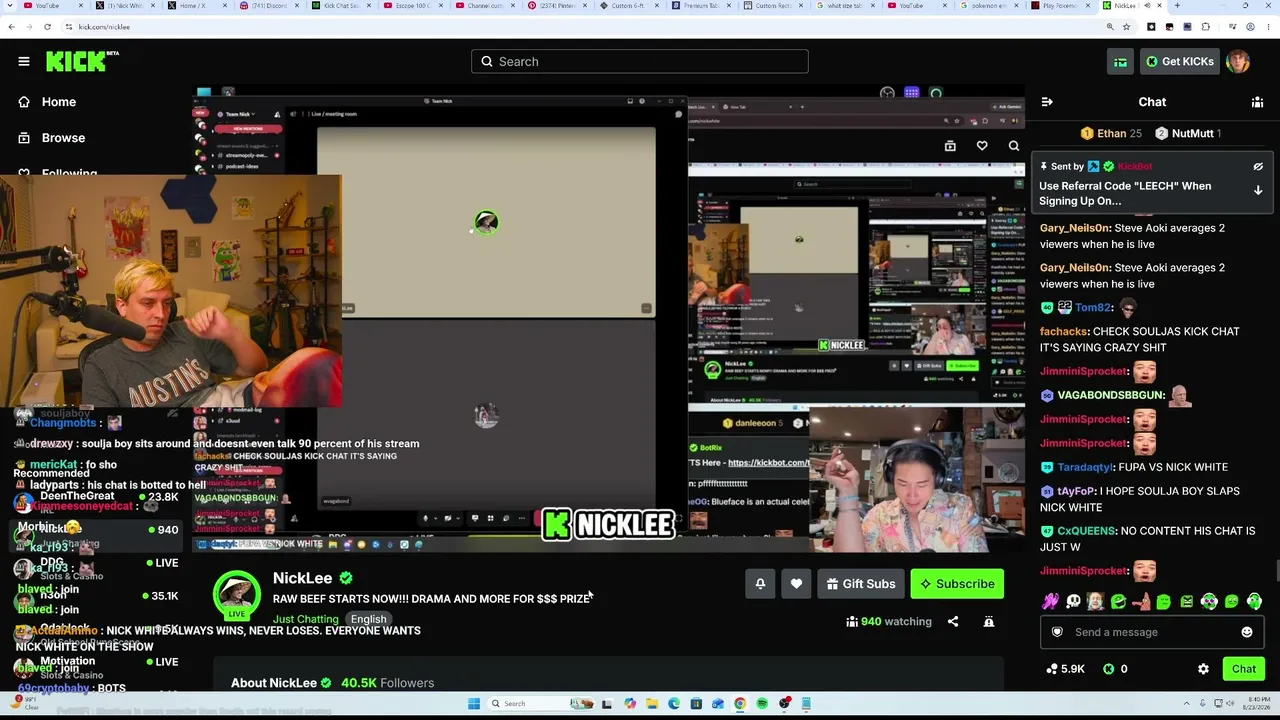Insert the skull emote from quick emotes

point(1073,602)
